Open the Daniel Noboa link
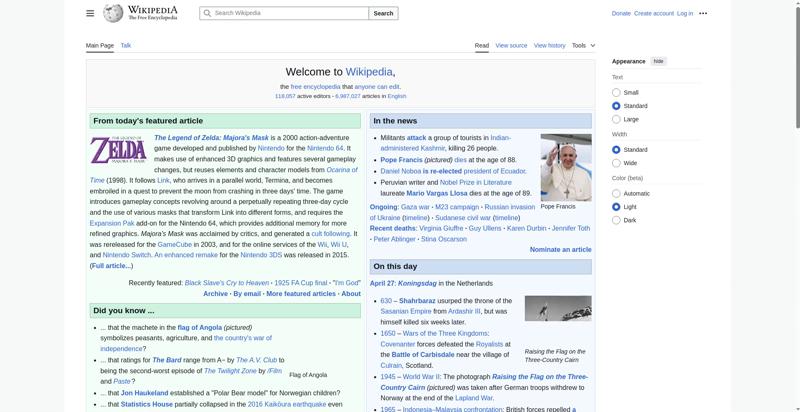The image size is (800, 412). [x=401, y=171]
